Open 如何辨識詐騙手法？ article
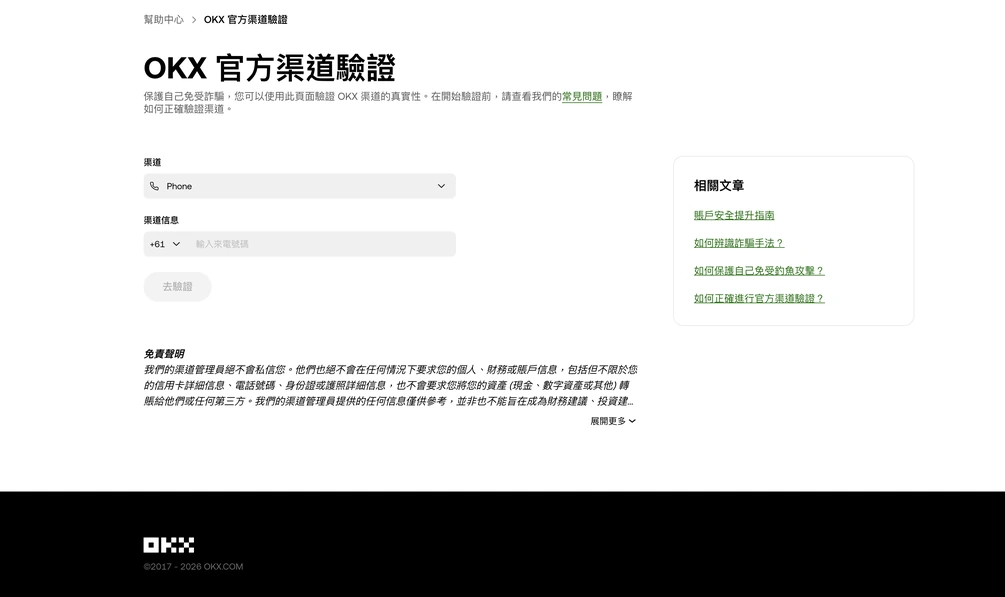Image resolution: width=1005 pixels, height=597 pixels. coord(738,243)
